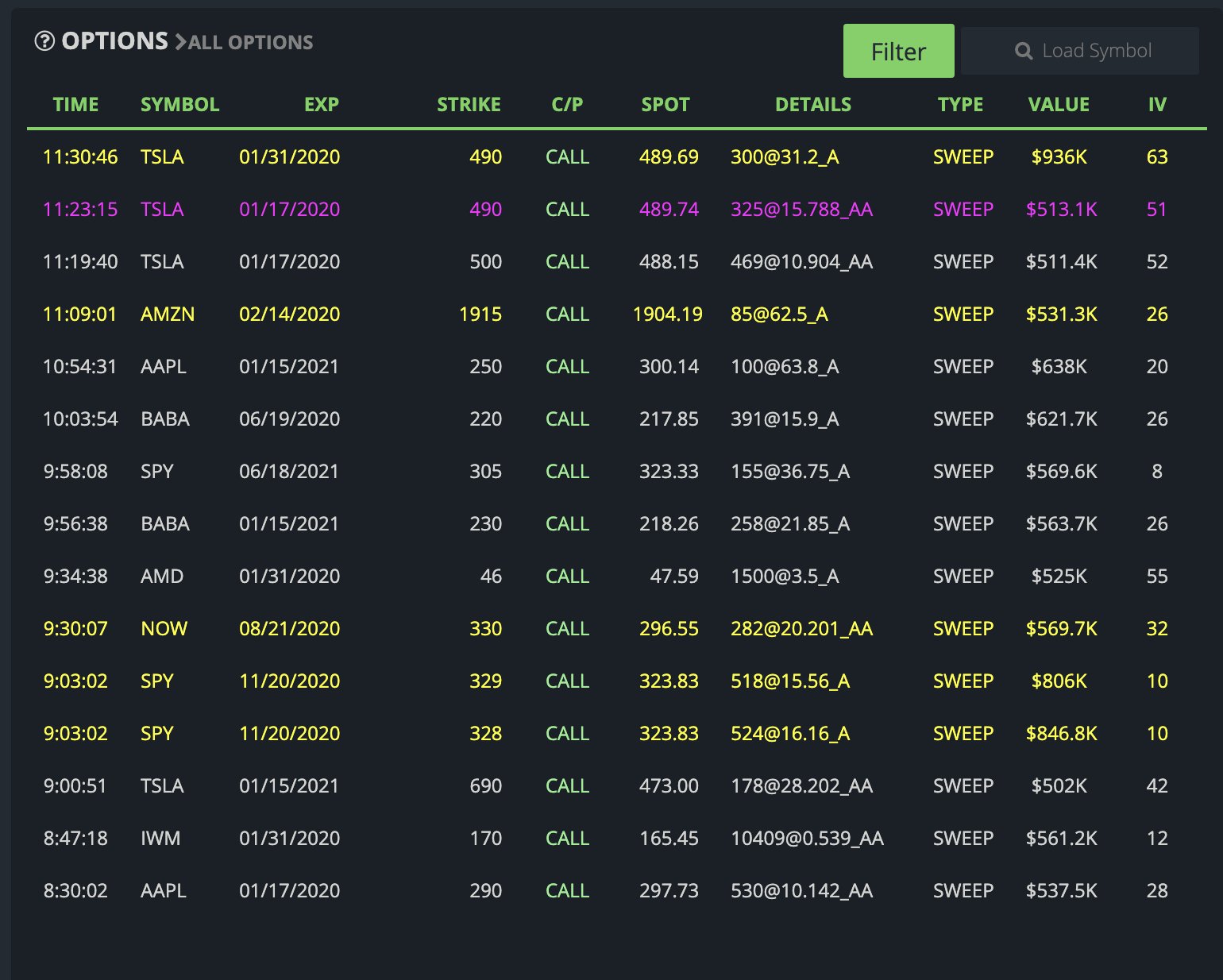This screenshot has width=1223, height=980.
Task: Click value $806K
Action: [1059, 681]
